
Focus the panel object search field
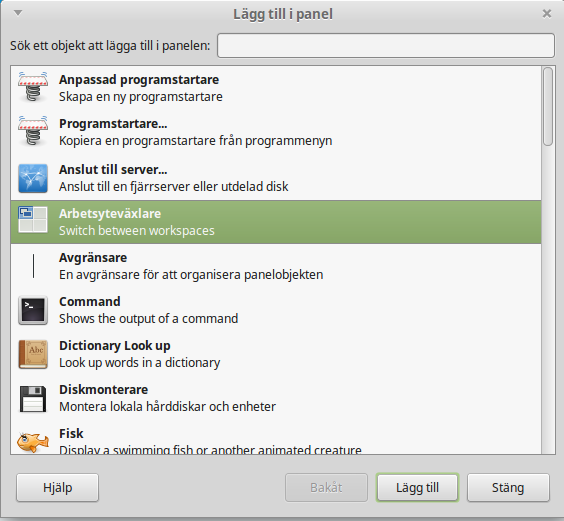[386, 45]
